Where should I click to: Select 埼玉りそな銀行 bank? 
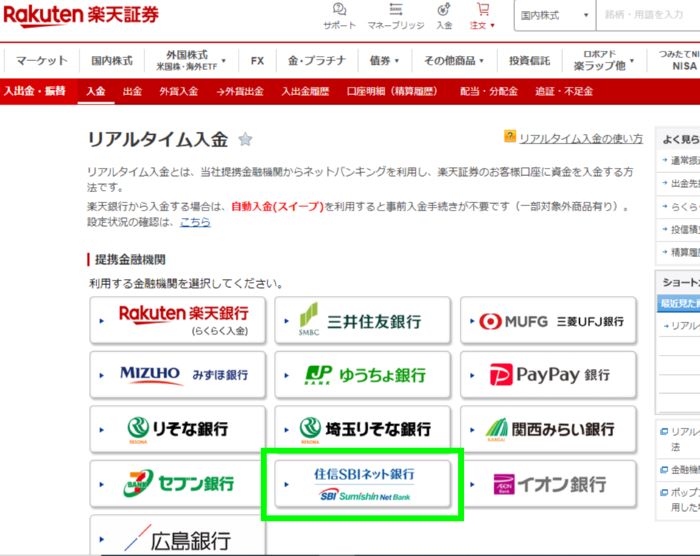(x=362, y=429)
